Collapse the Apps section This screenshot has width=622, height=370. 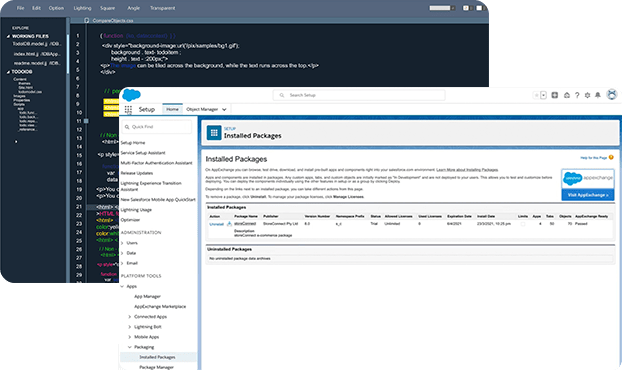coord(122,286)
